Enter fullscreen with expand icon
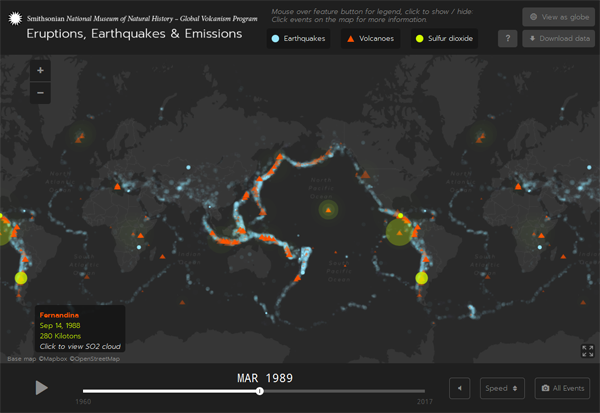Screen dimensions: 600x413 [587, 351]
